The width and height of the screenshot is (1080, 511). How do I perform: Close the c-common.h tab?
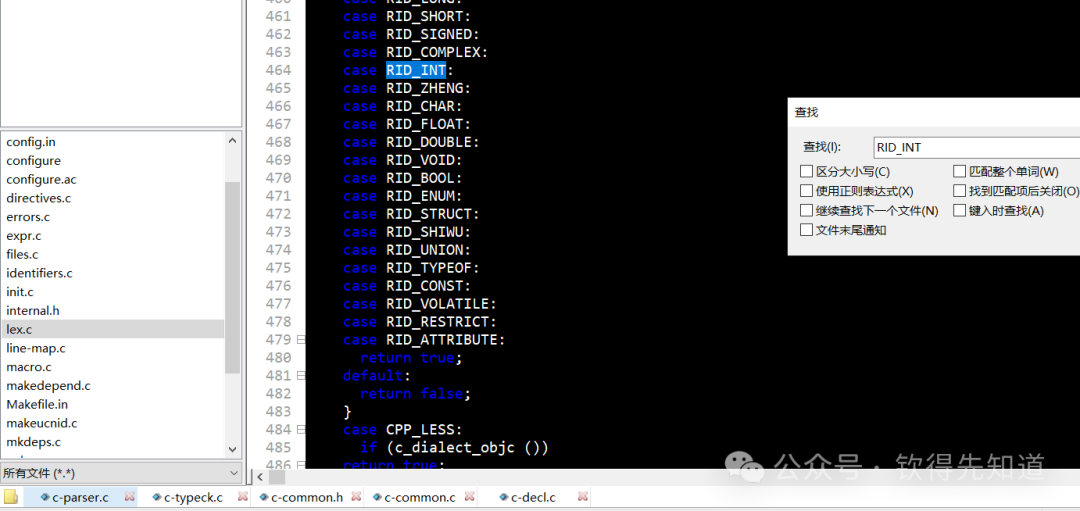click(355, 497)
